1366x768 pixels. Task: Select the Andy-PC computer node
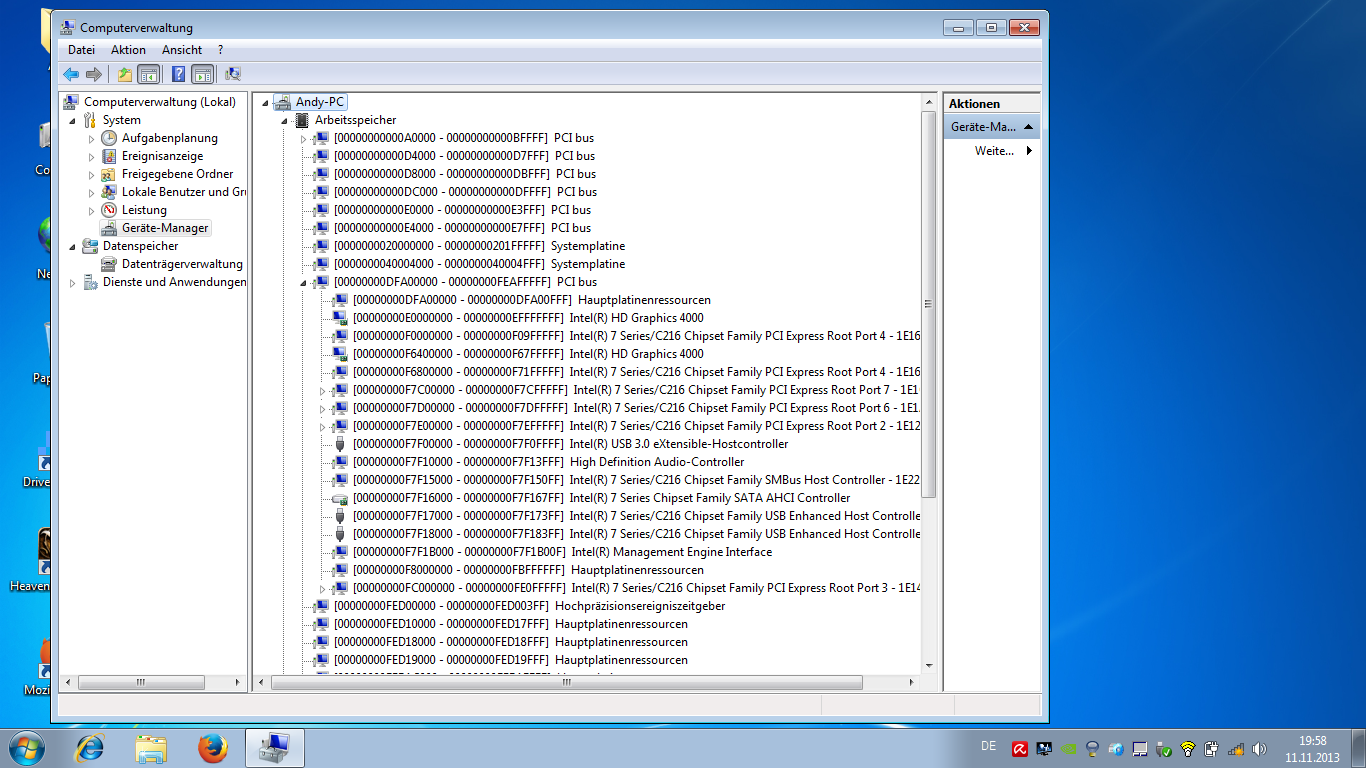click(319, 102)
